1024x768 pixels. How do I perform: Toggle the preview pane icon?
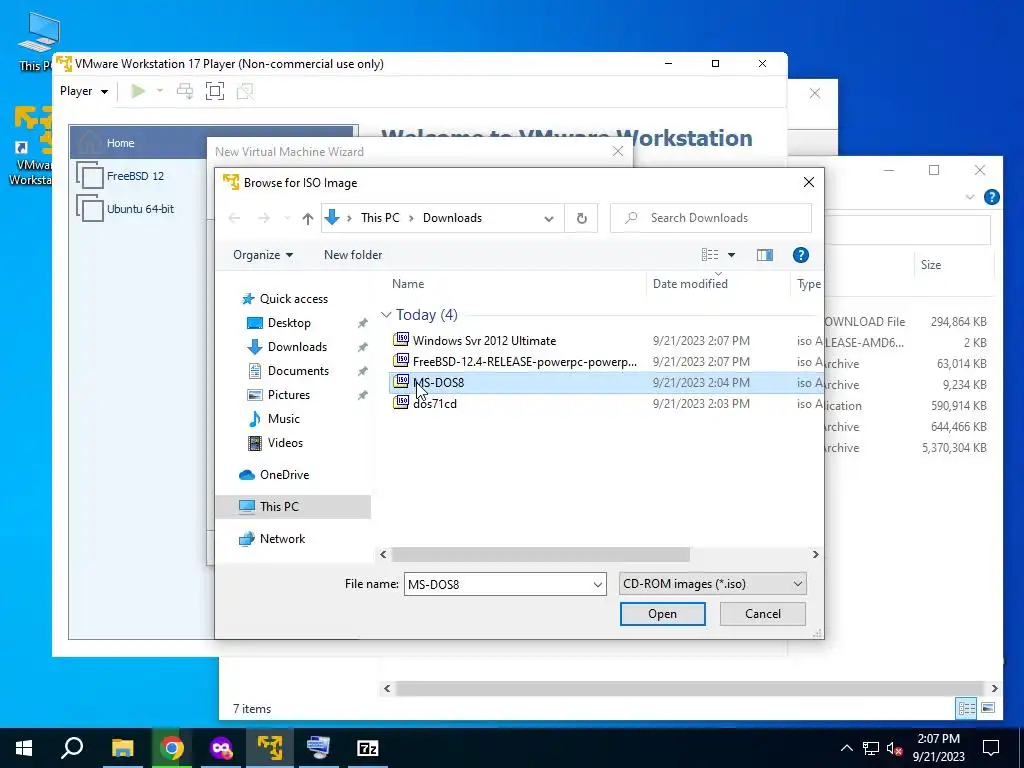click(x=765, y=255)
